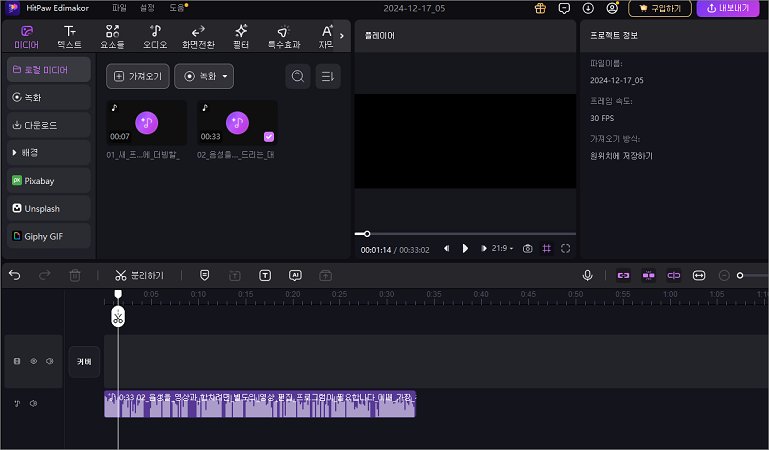Click the 내보내기 (Export) button
This screenshot has height=450, width=769.
(727, 8)
